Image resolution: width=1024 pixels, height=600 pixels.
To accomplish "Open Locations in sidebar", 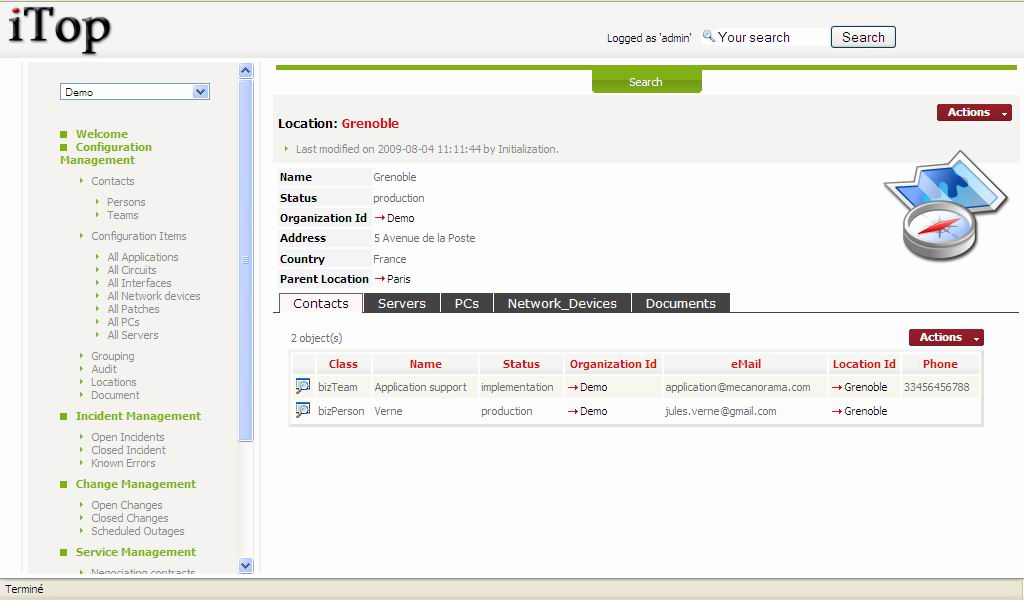I will (114, 382).
